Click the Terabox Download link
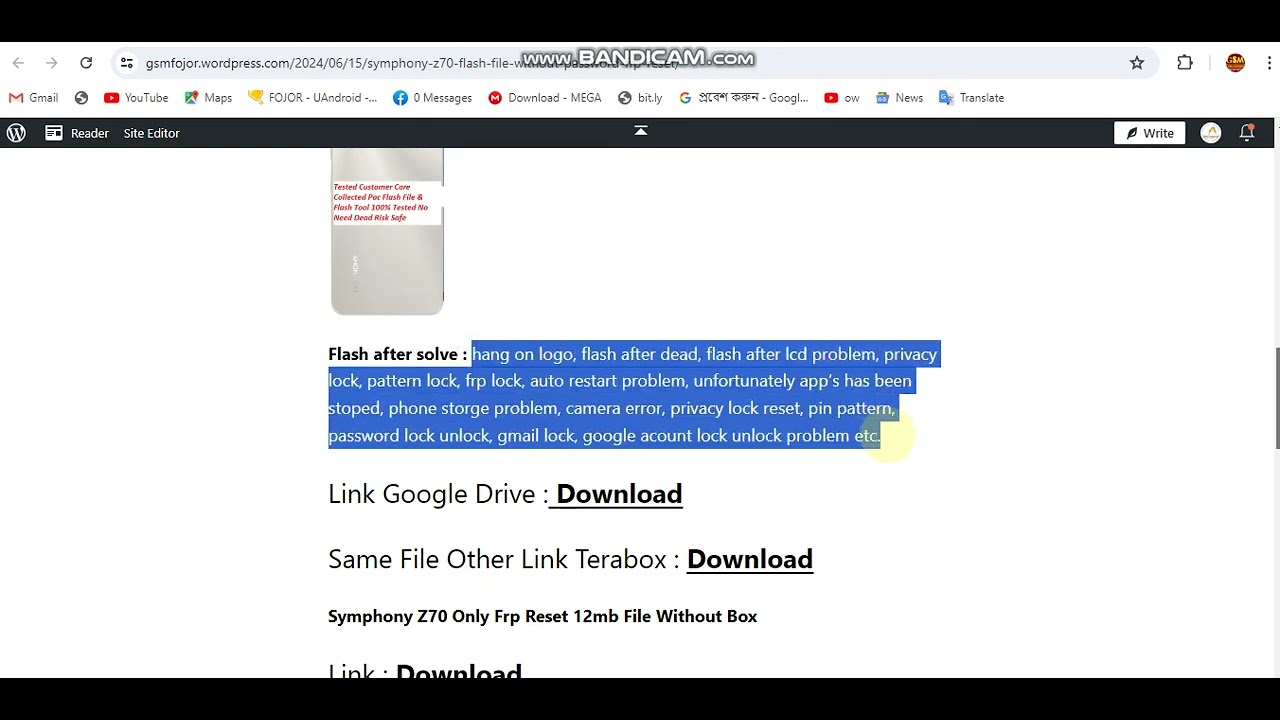The height and width of the screenshot is (720, 1280). coord(750,559)
